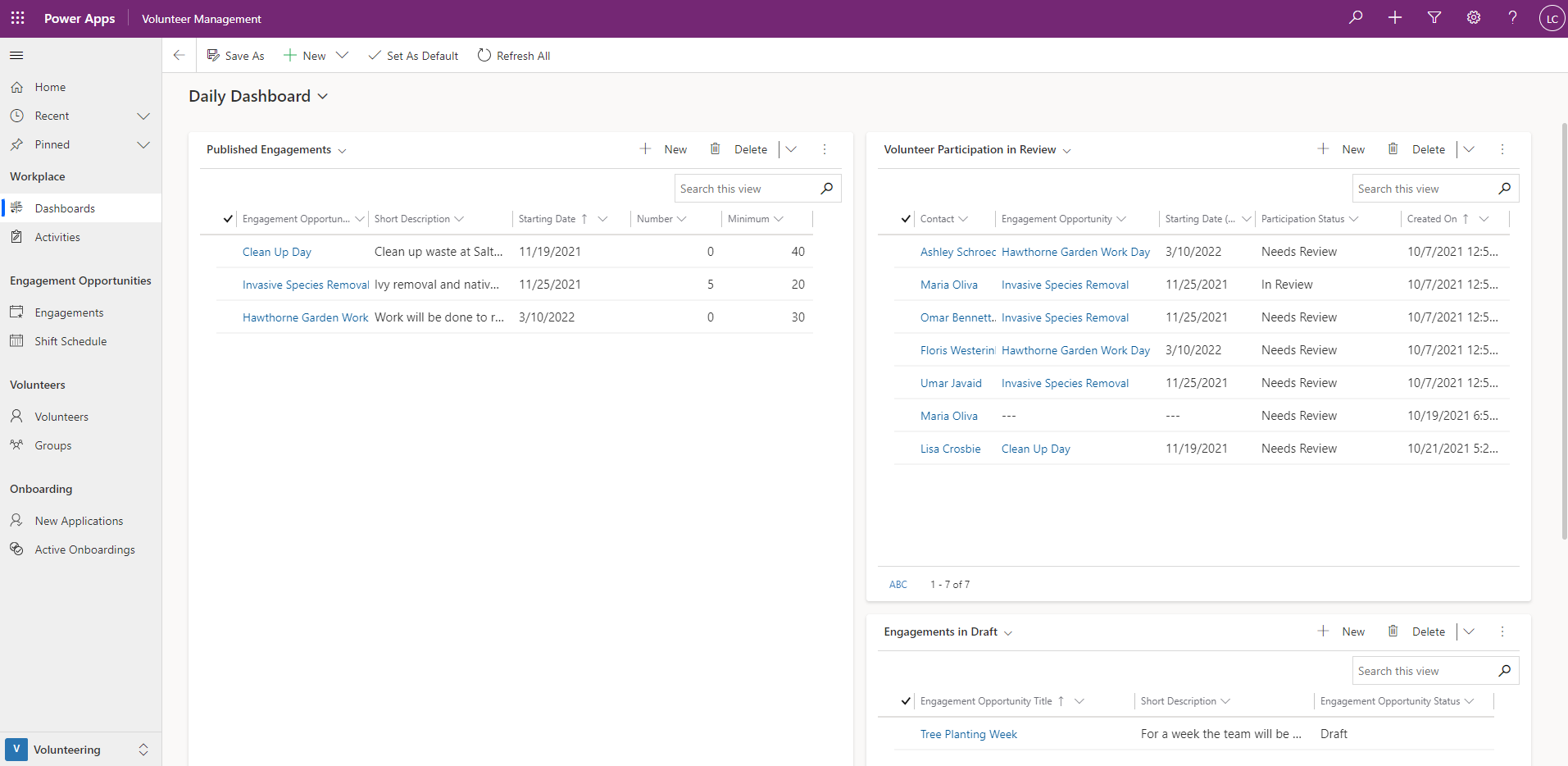Open the Published Engagements view dropdown
The height and width of the screenshot is (766, 1568).
(x=342, y=150)
